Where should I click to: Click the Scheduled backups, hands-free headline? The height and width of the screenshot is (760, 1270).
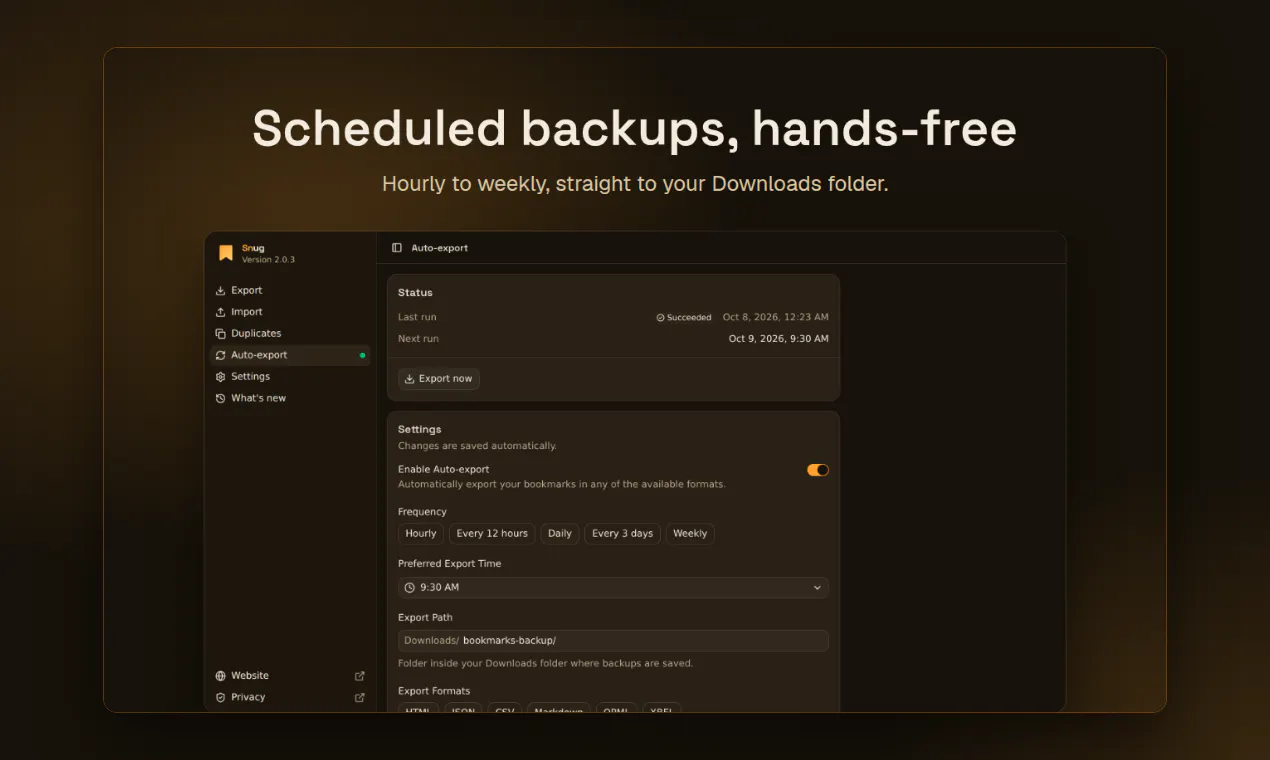635,128
